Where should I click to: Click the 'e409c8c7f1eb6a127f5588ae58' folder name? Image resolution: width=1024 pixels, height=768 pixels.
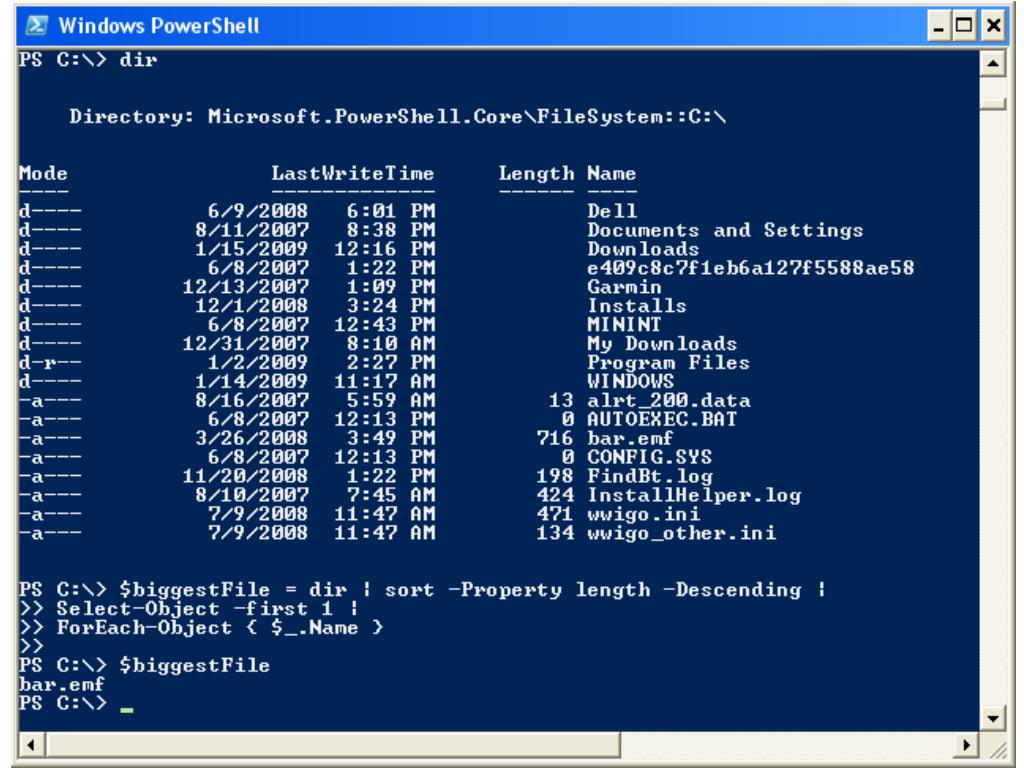(x=750, y=268)
